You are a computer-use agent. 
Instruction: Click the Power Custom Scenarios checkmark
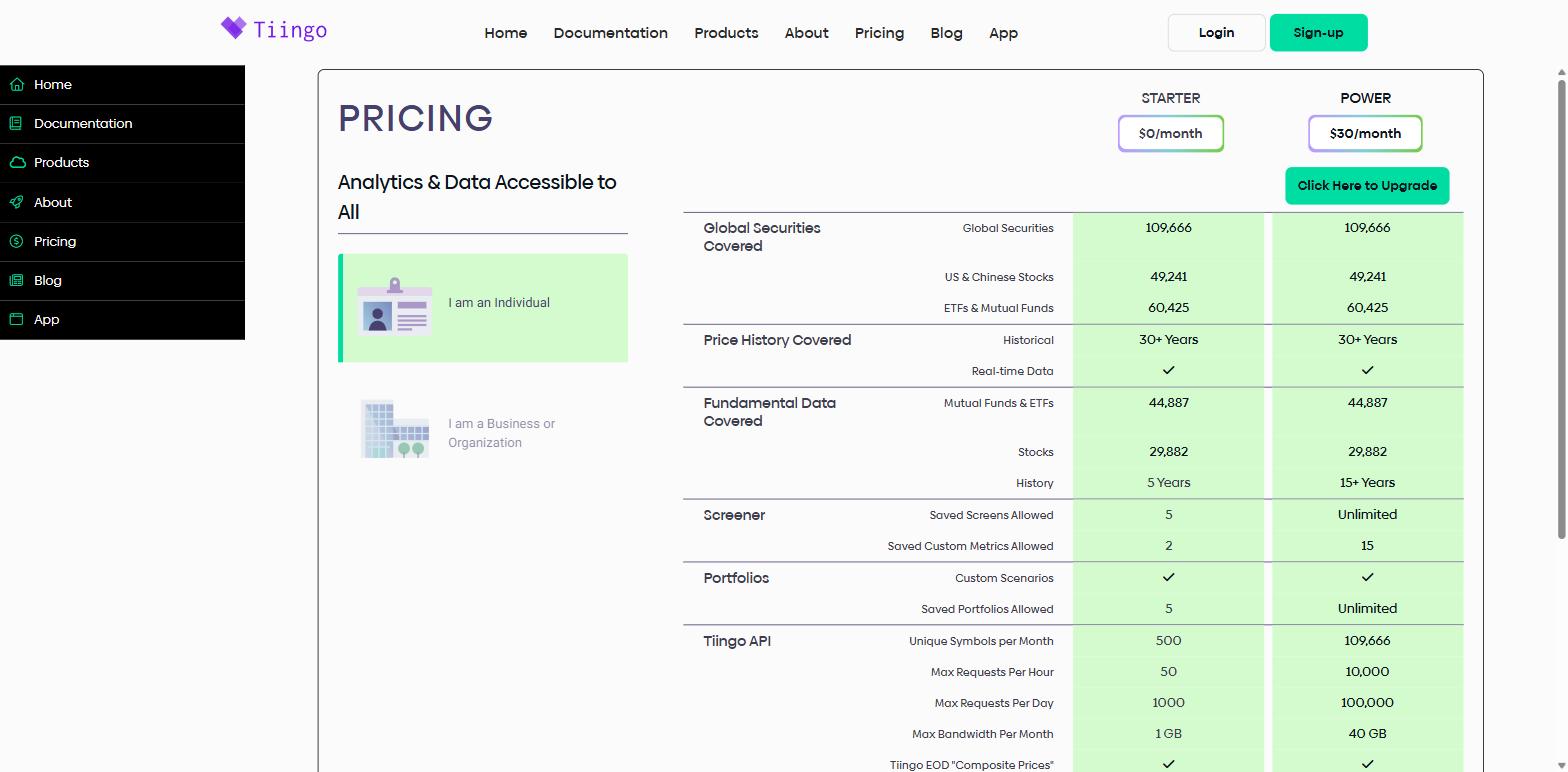[x=1367, y=577]
